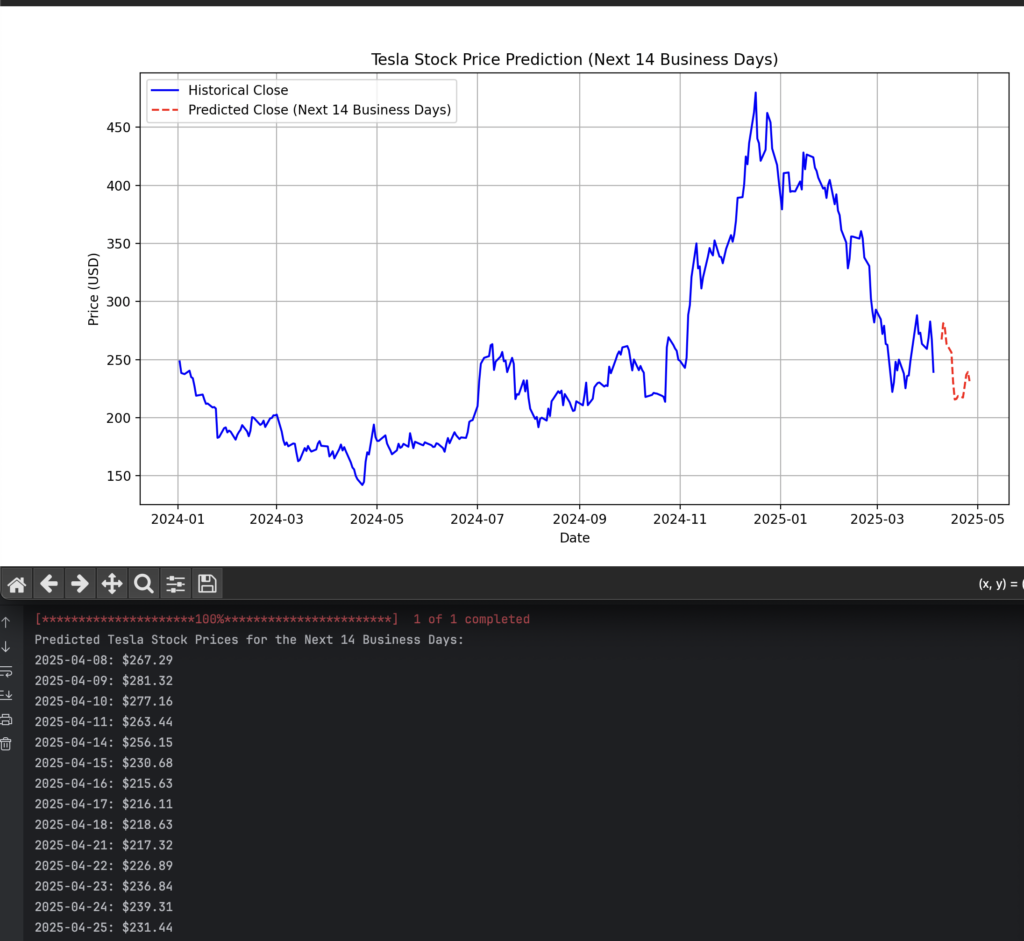This screenshot has width=1024, height=941.
Task: Click the 2025-05 x-axis tick label
Action: pos(978,519)
